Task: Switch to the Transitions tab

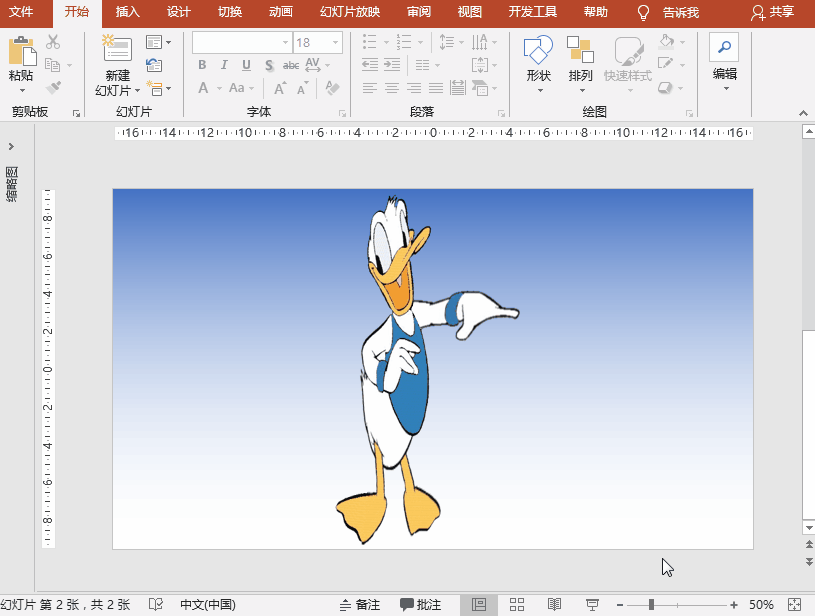Action: coord(230,11)
